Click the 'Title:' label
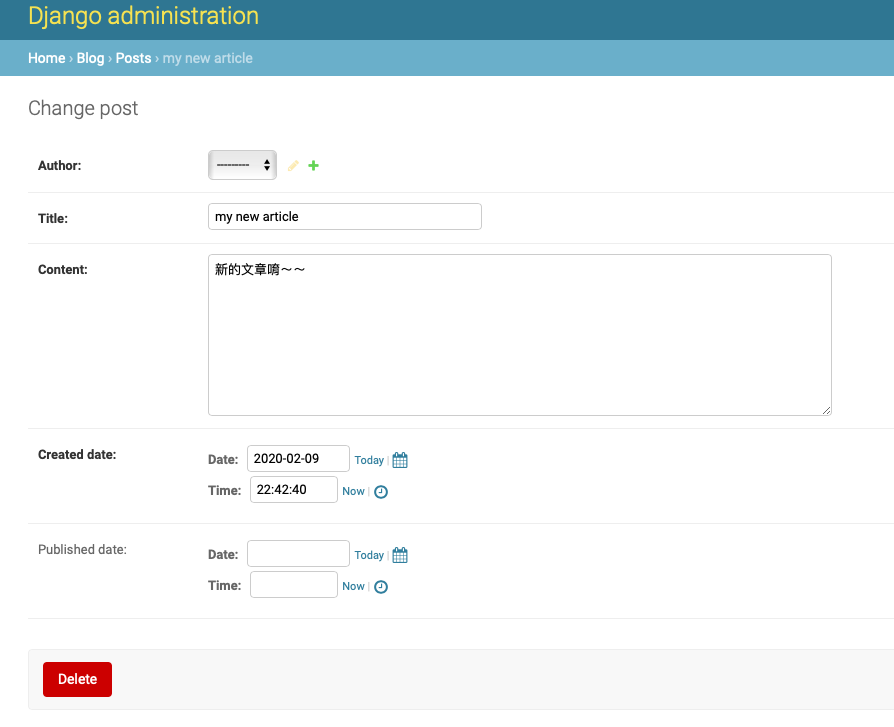894x727 pixels. click(53, 218)
